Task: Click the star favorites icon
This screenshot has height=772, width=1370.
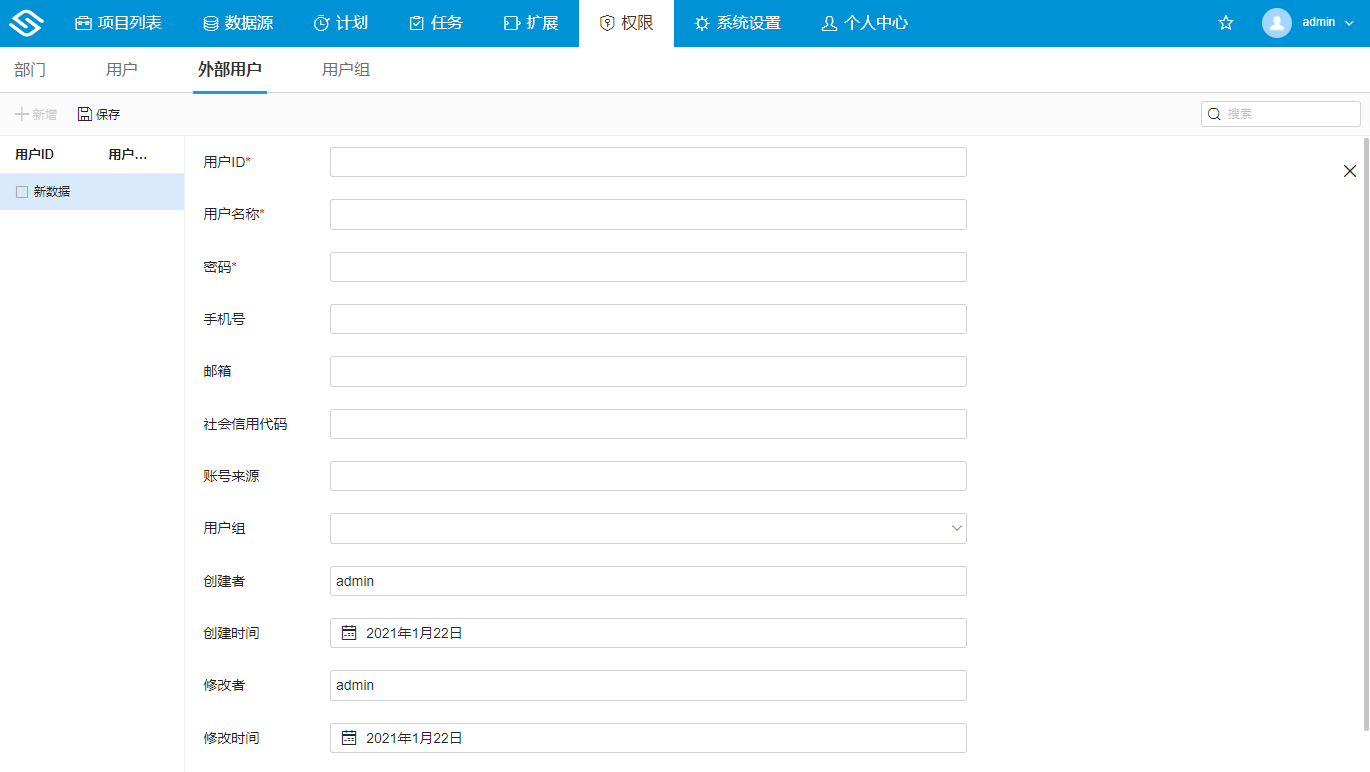Action: pos(1226,23)
